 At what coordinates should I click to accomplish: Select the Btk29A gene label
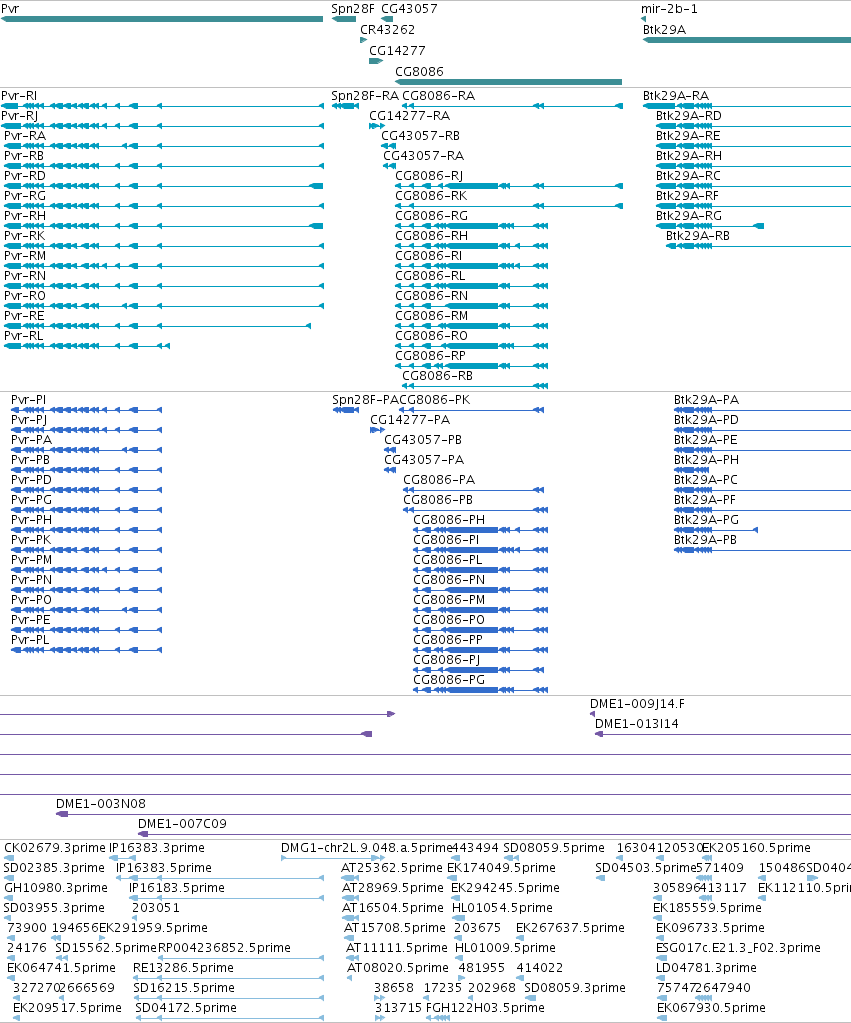[664, 30]
